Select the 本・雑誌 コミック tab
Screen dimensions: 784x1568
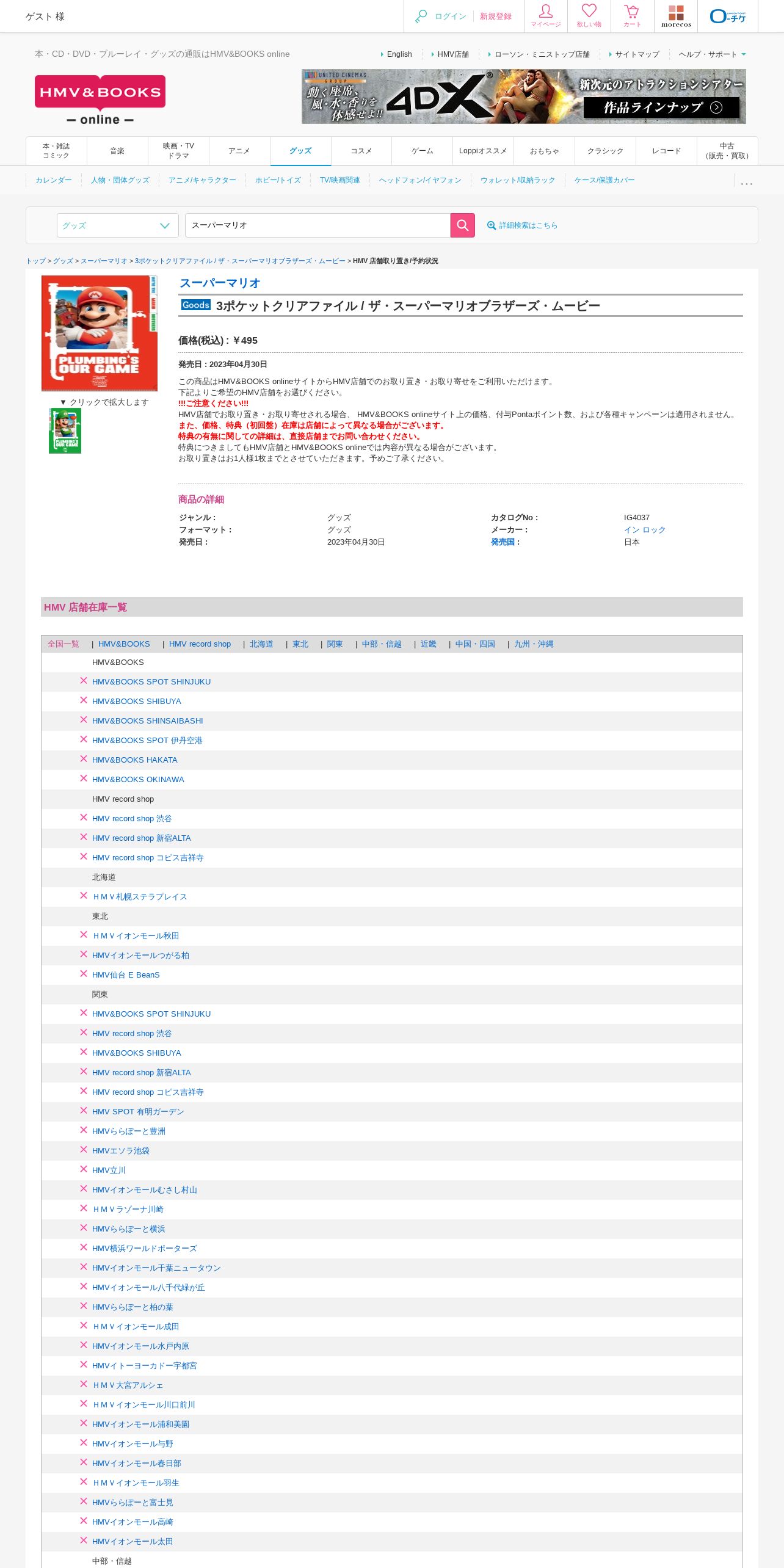point(56,151)
